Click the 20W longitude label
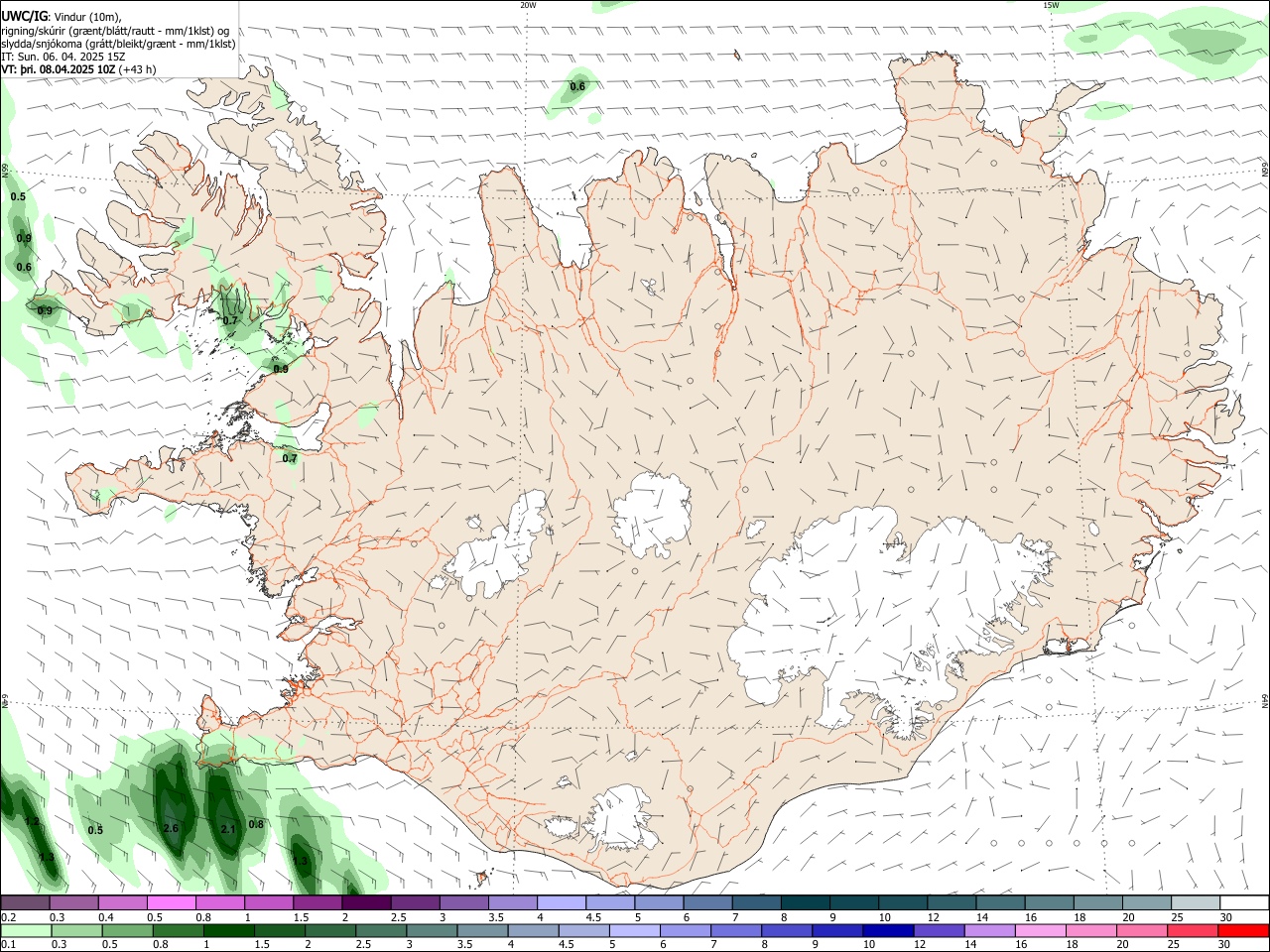Viewport: 1270px width, 952px height. coord(528,5)
